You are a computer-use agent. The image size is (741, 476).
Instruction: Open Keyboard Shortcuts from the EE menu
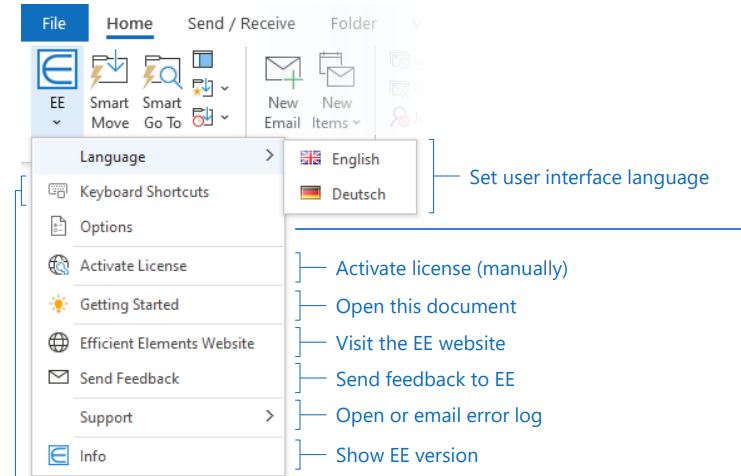coord(144,192)
